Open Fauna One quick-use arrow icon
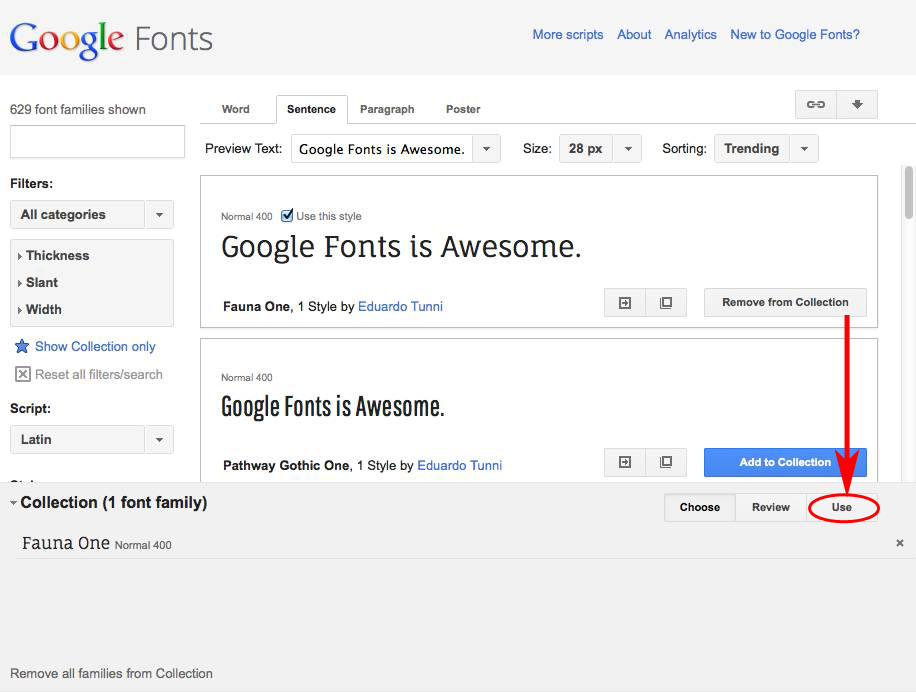Viewport: 916px width, 692px height. (624, 302)
